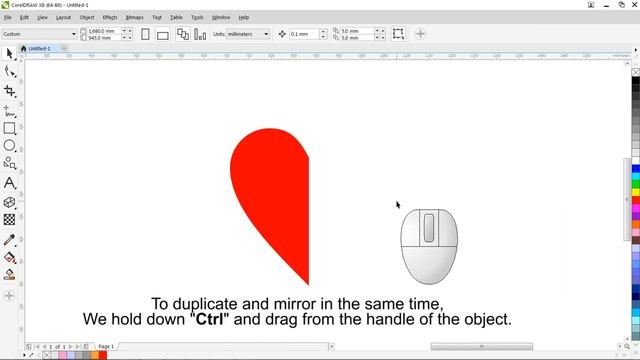This screenshot has height=360, width=640.
Task: Open the Object menu
Action: (x=87, y=18)
